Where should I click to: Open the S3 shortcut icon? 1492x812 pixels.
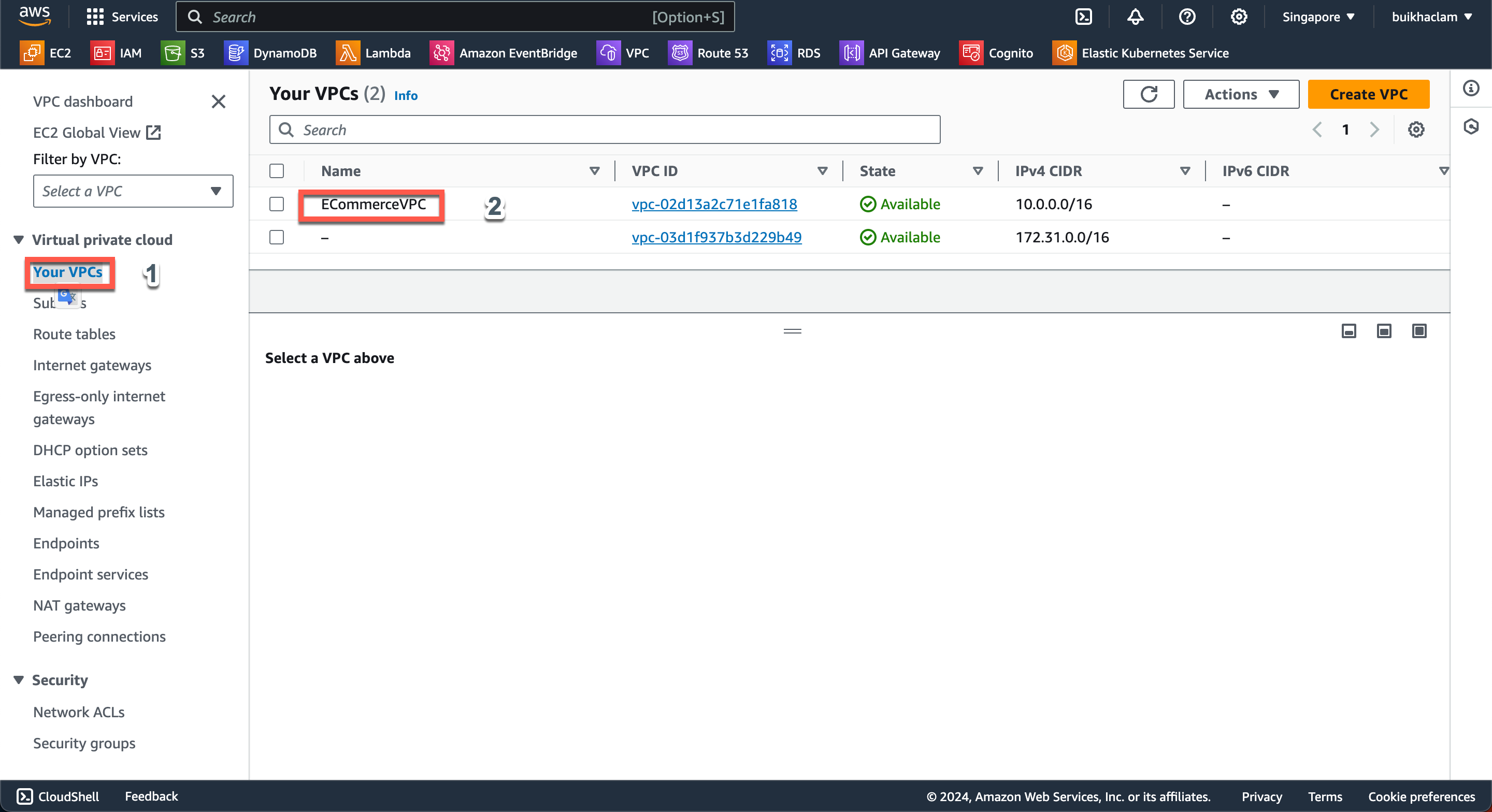coord(173,53)
